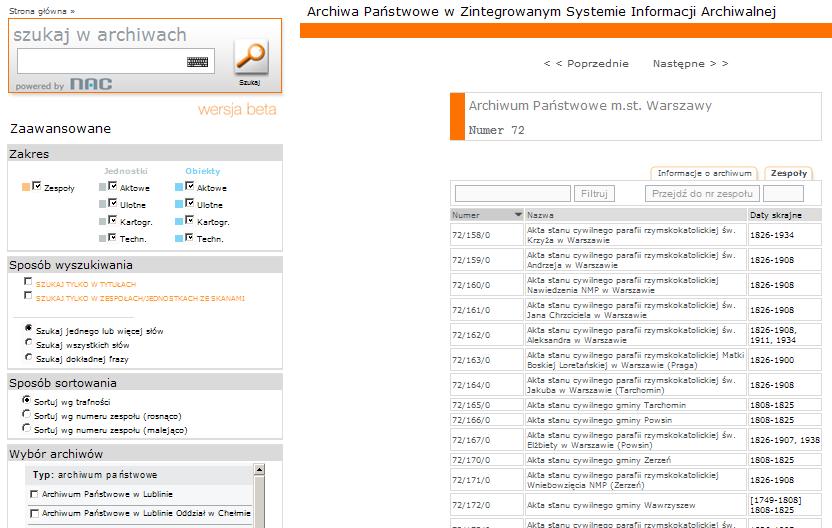
Task: Open Akta stanu cywilnego gminy Wawrzyszew
Action: tap(611, 505)
